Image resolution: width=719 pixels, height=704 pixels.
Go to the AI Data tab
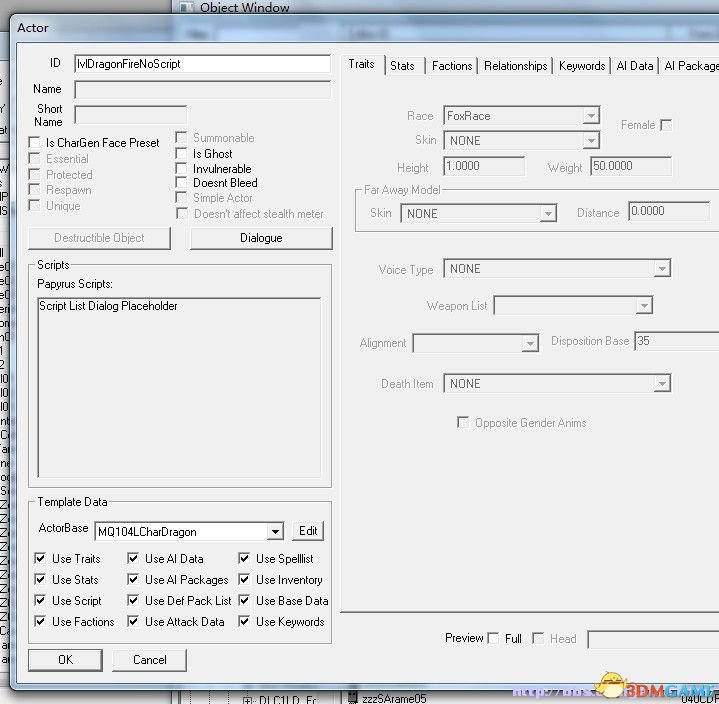point(634,66)
